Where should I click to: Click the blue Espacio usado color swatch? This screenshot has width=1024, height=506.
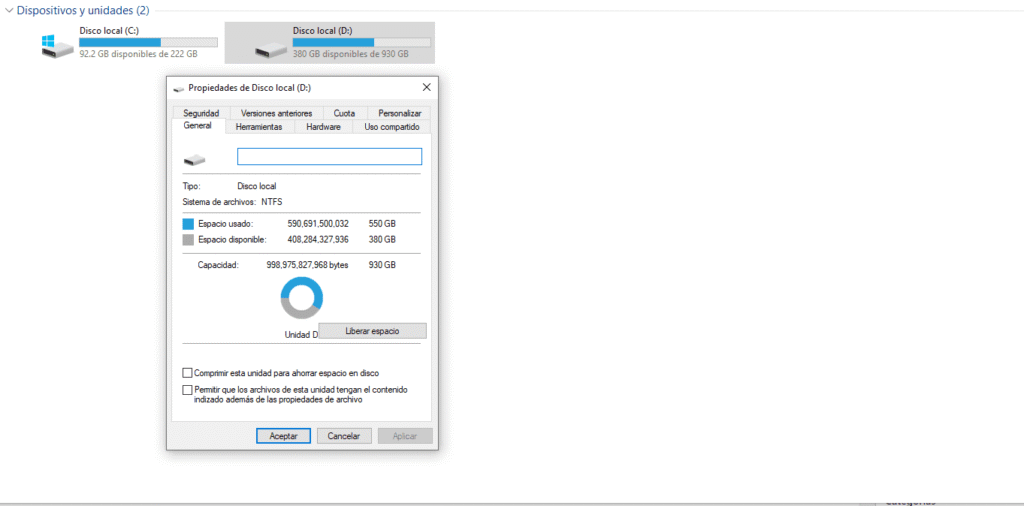coord(189,223)
